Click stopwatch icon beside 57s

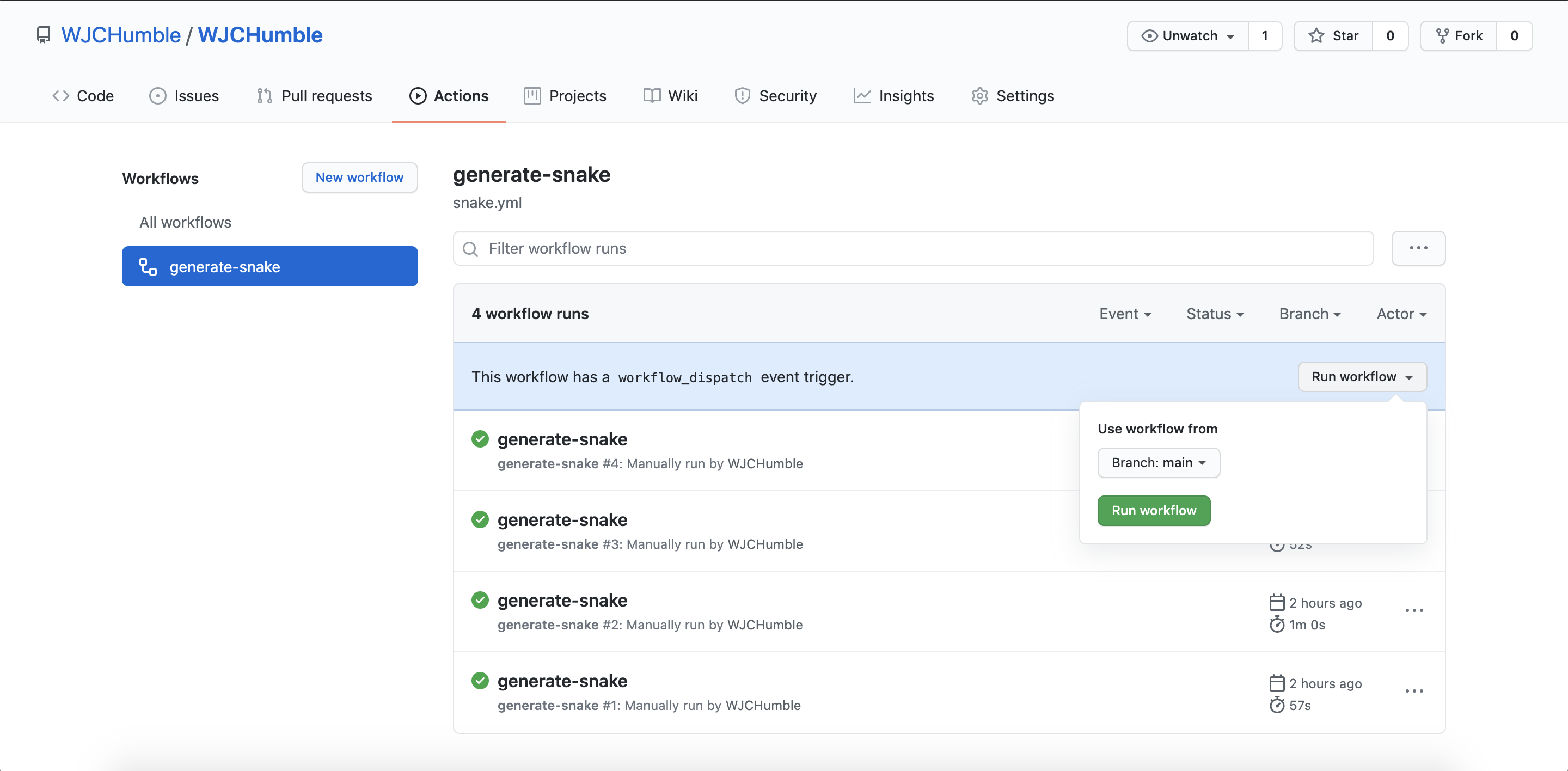coord(1277,705)
